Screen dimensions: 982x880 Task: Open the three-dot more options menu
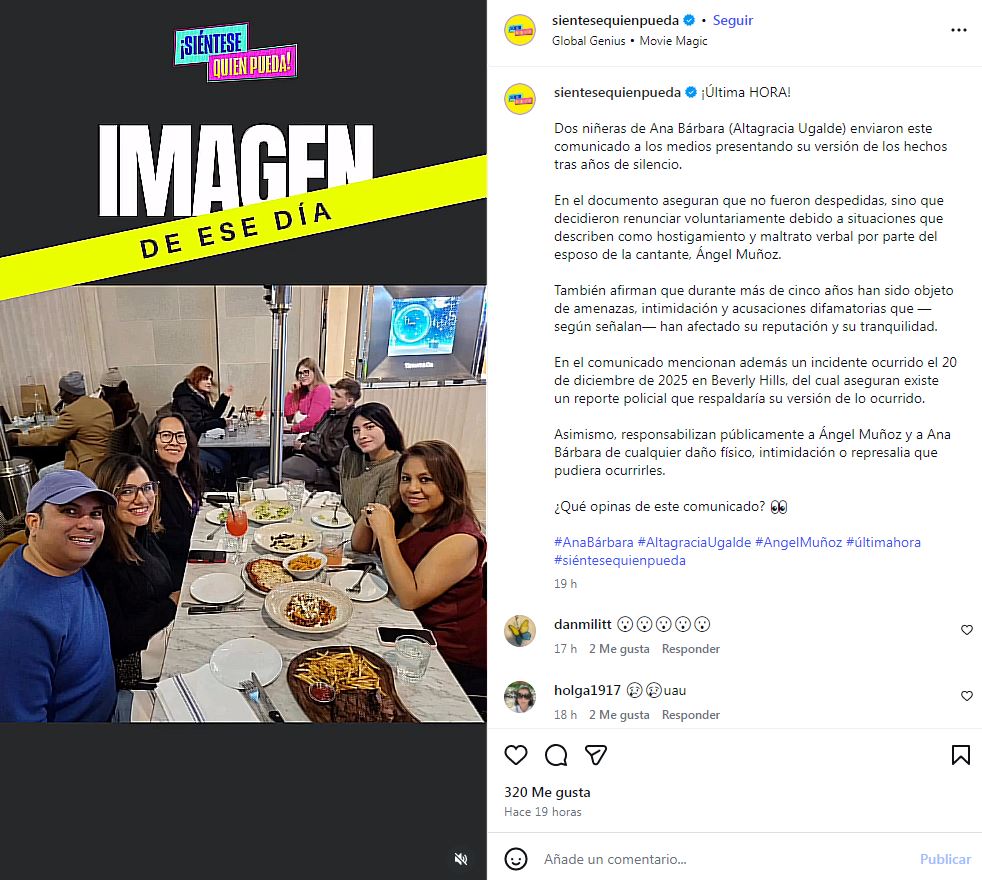[959, 30]
